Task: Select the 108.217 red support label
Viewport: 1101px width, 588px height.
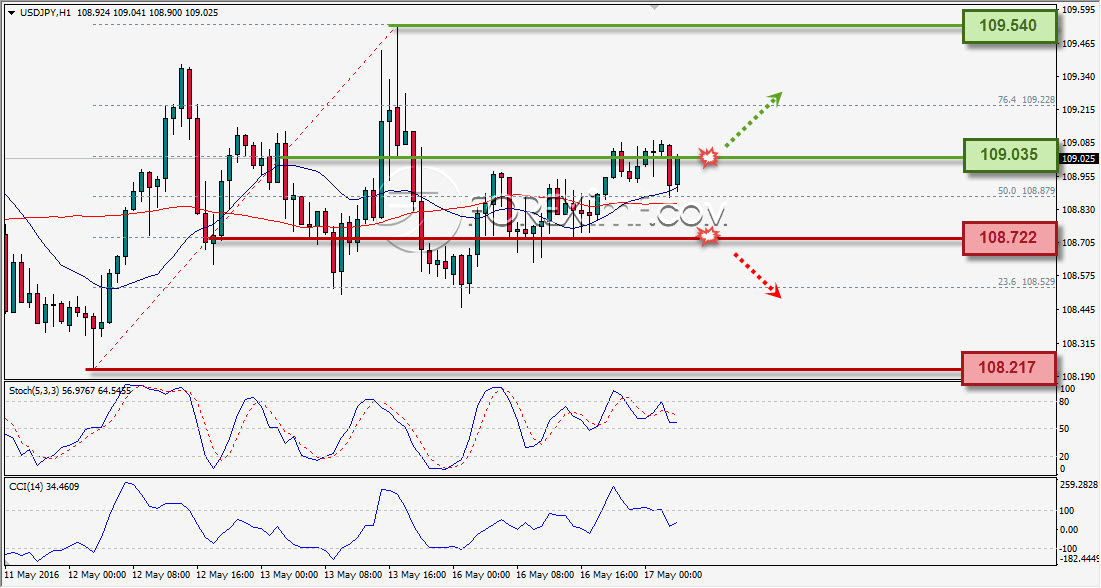Action: click(1007, 367)
